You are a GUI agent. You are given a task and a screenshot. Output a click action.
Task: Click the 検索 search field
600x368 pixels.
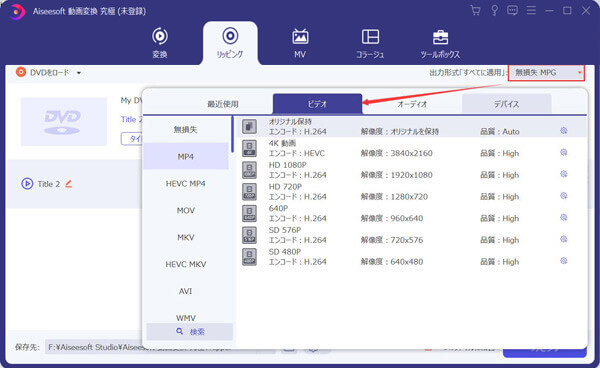point(190,332)
